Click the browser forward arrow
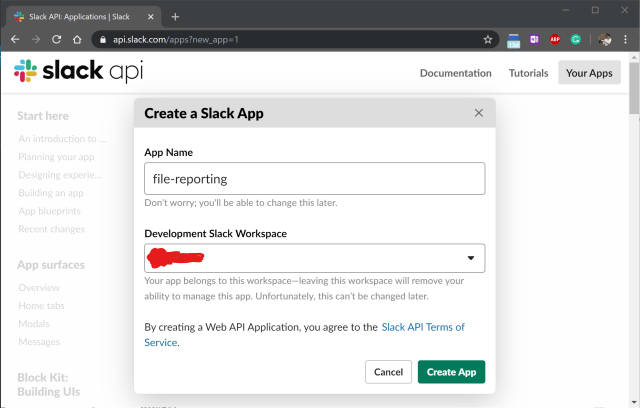640x408 pixels. (36, 40)
